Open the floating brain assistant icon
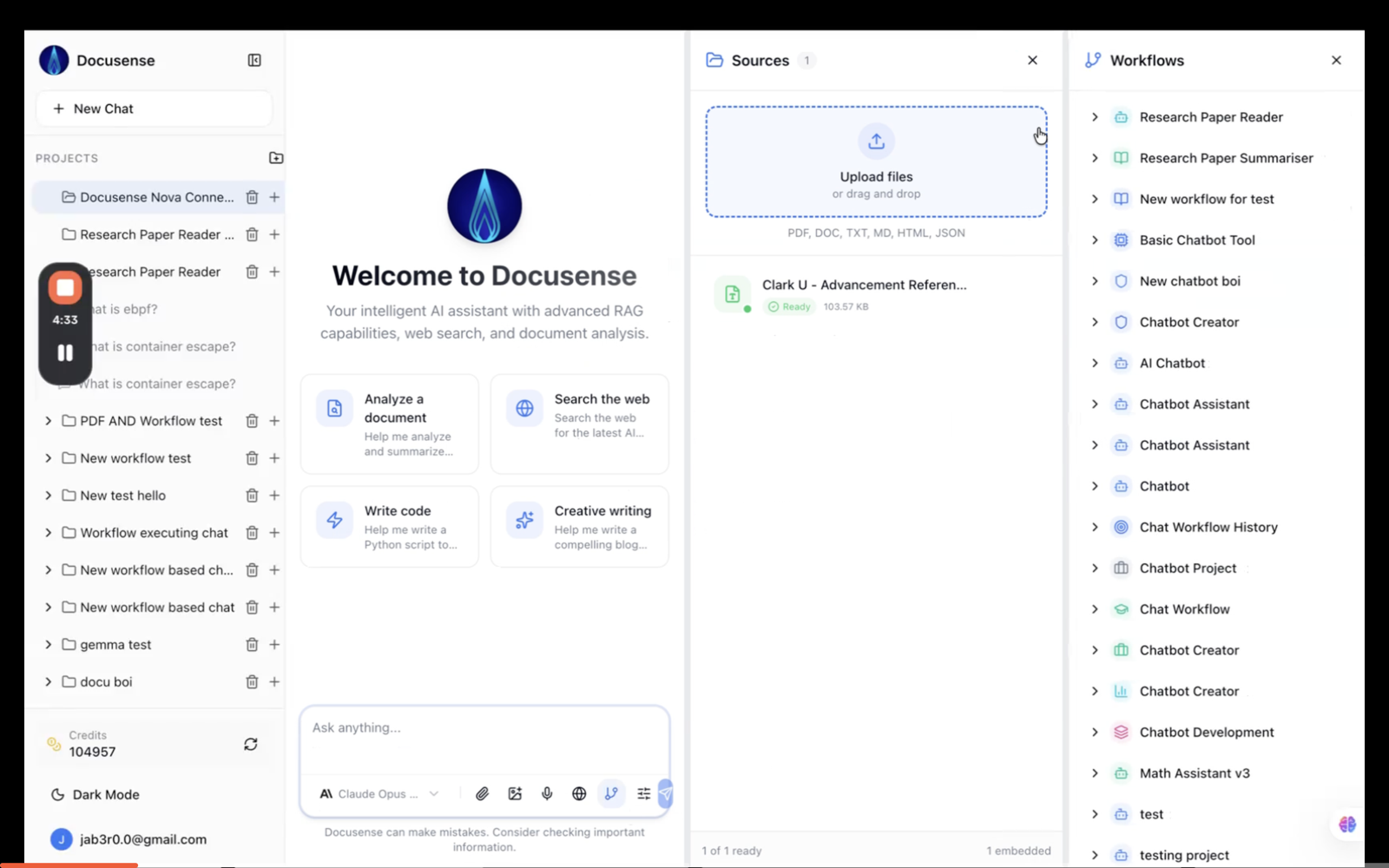The image size is (1389, 868). click(1347, 825)
